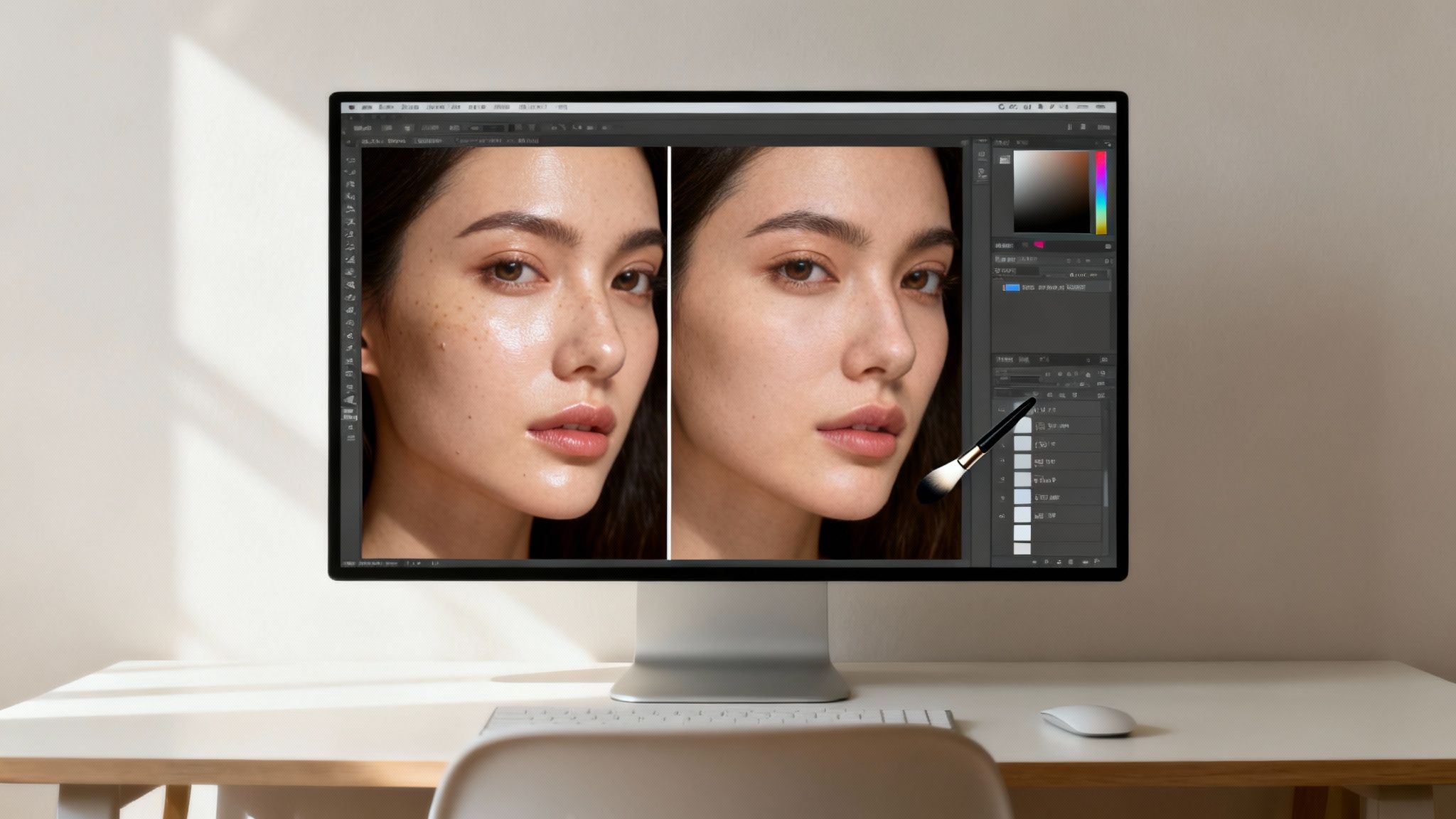Select the blue-highlighted row in the middle panel
The height and width of the screenshot is (819, 1456).
tap(1051, 287)
